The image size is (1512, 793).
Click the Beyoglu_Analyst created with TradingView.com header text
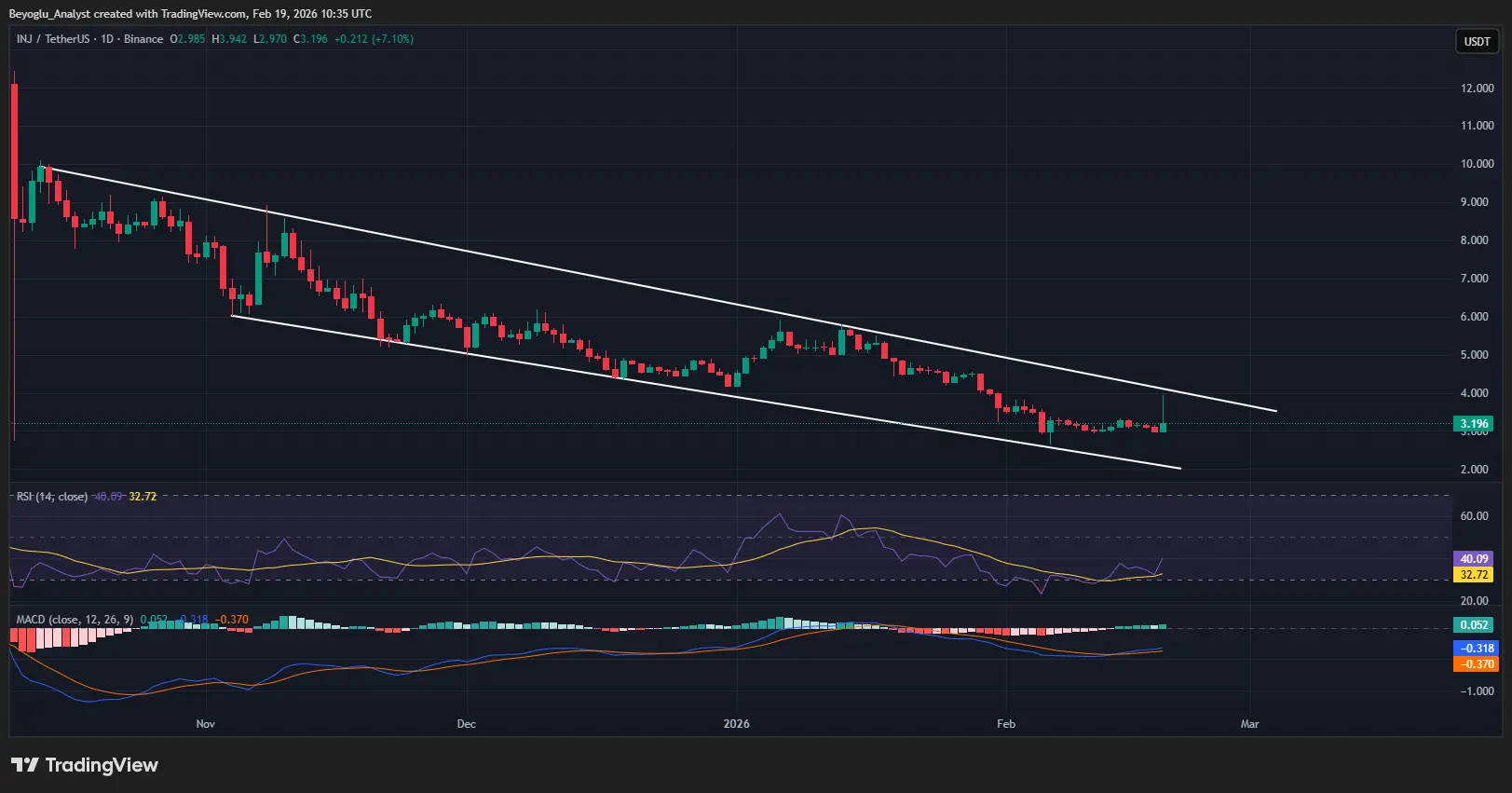(x=190, y=14)
